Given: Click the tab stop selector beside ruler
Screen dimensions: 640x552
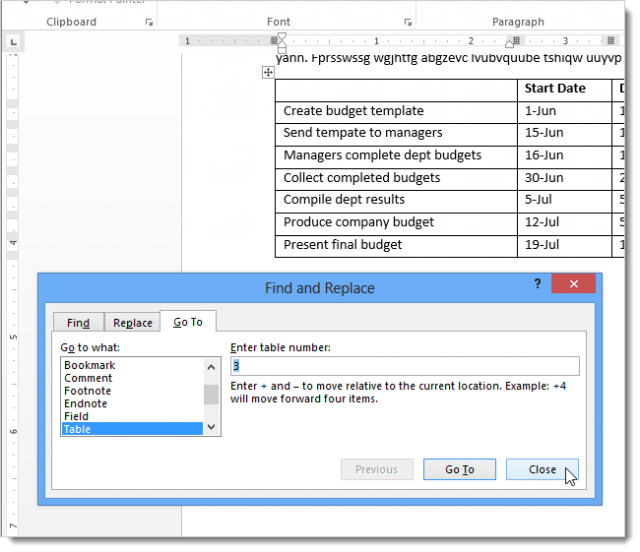Looking at the screenshot, I should pyautogui.click(x=13, y=42).
